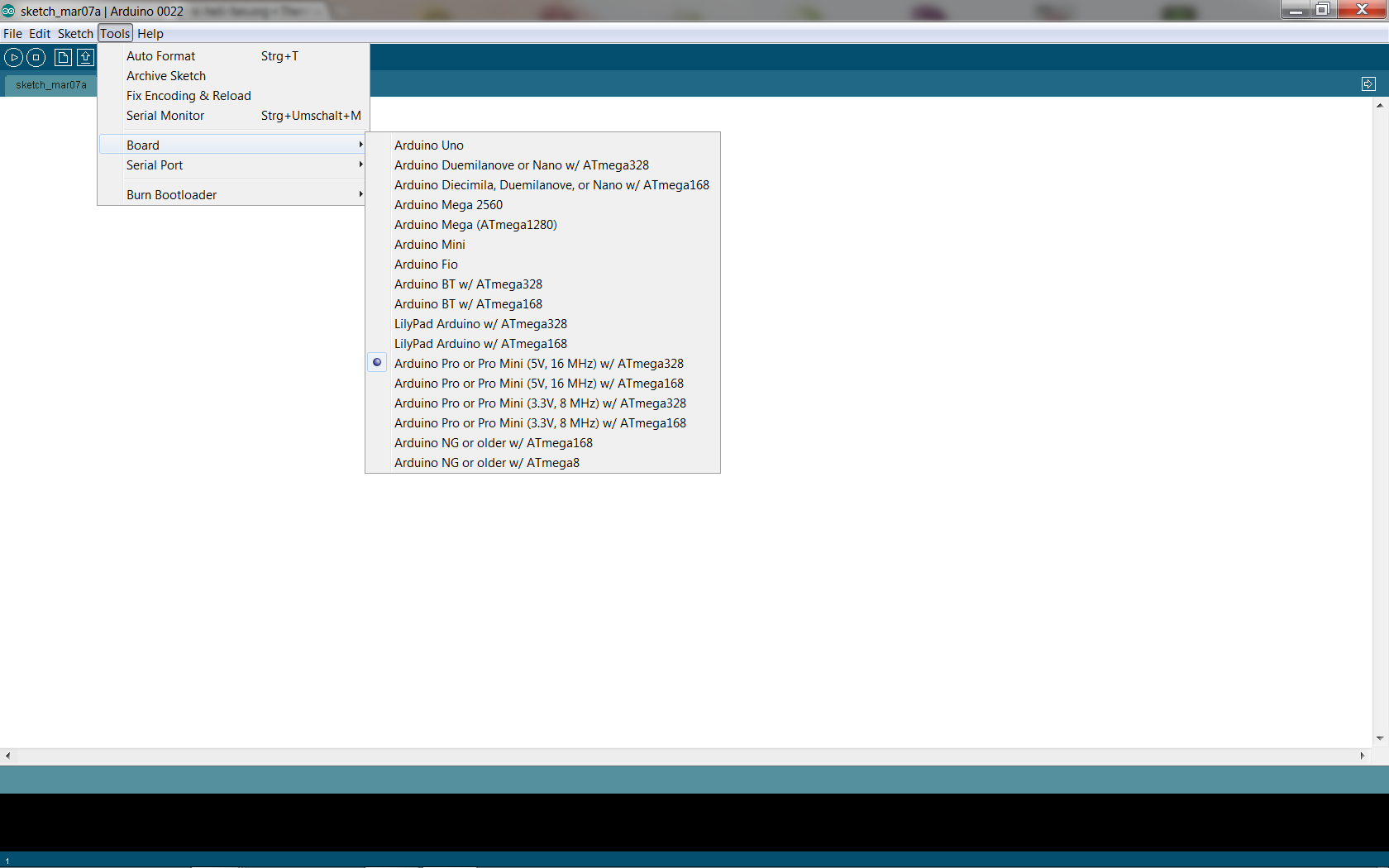Viewport: 1389px width, 868px height.
Task: Open the Edit menu
Action: pos(40,34)
